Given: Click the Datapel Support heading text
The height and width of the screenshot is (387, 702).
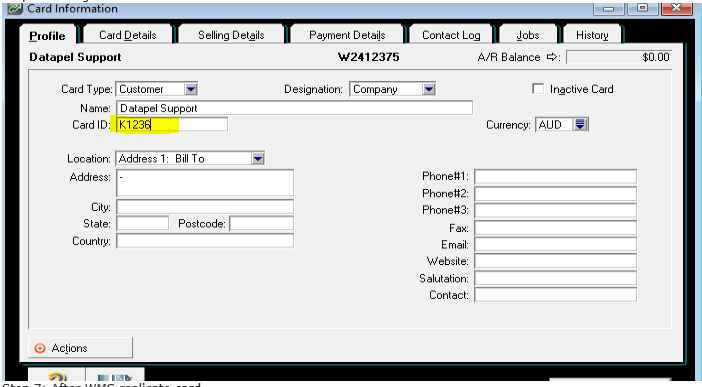Looking at the screenshot, I should [75, 57].
